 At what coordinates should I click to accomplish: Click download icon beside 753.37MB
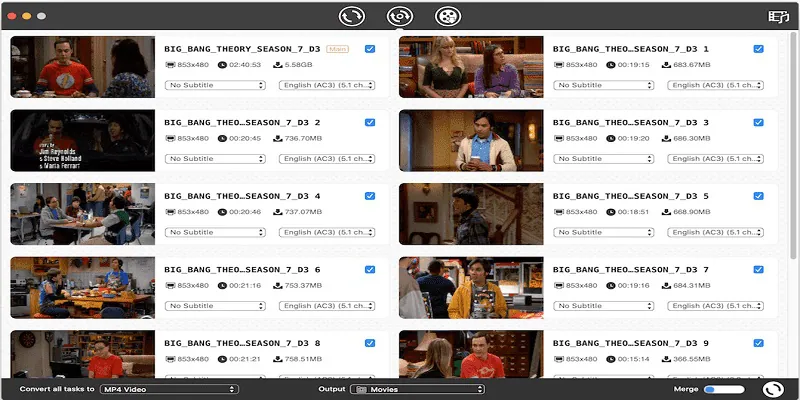click(x=278, y=285)
